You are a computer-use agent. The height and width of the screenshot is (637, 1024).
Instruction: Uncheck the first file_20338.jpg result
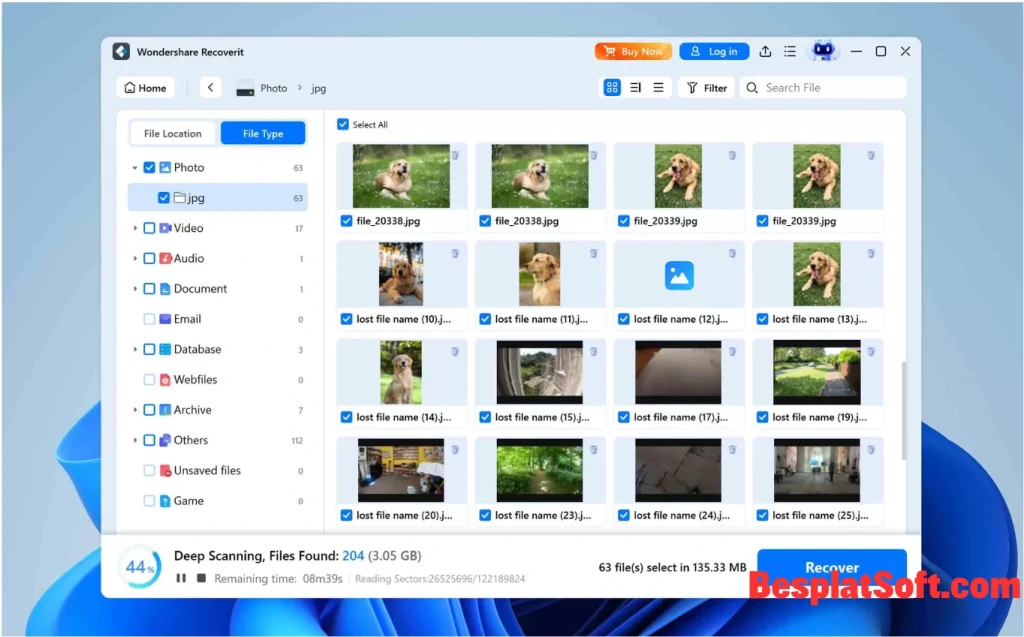(347, 221)
